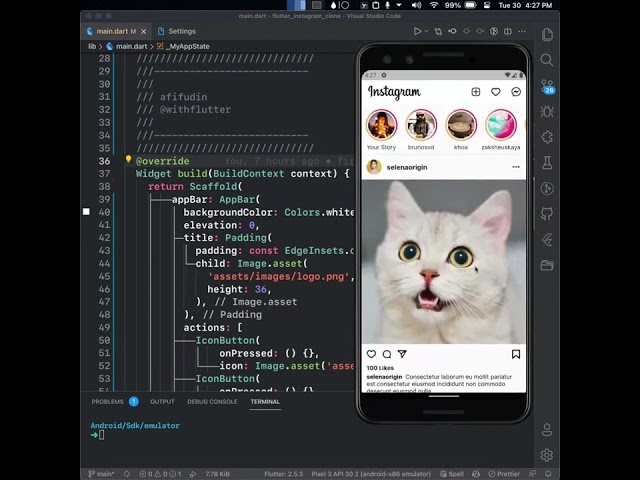Click the date and time in menu bar
Viewport: 640px width, 480px height.
pyautogui.click(x=525, y=5)
